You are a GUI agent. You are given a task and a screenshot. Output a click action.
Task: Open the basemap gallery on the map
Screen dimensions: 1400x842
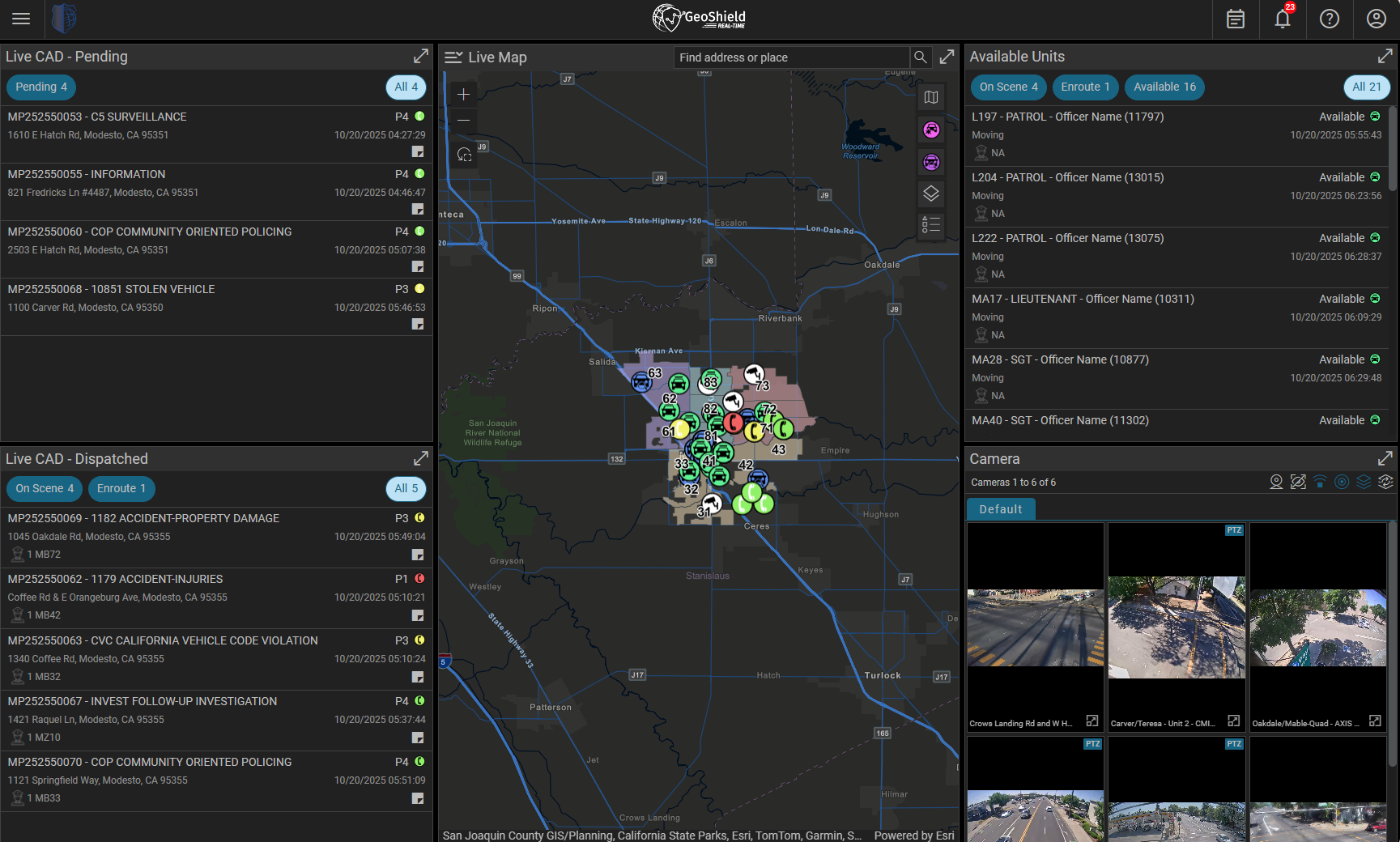click(x=931, y=97)
